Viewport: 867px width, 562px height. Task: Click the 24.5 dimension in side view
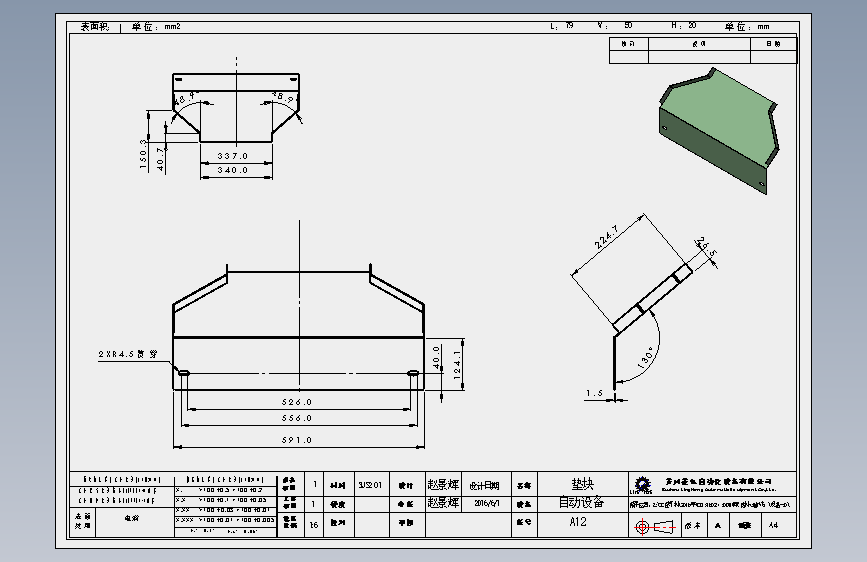pos(707,247)
